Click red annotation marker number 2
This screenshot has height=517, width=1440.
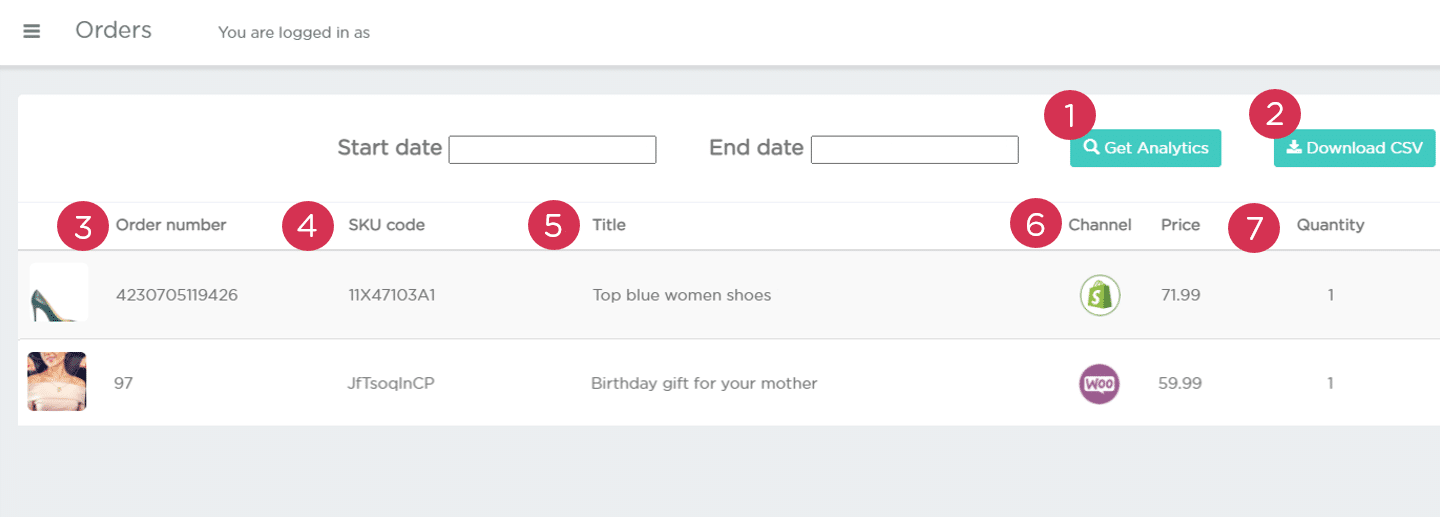click(x=1275, y=116)
